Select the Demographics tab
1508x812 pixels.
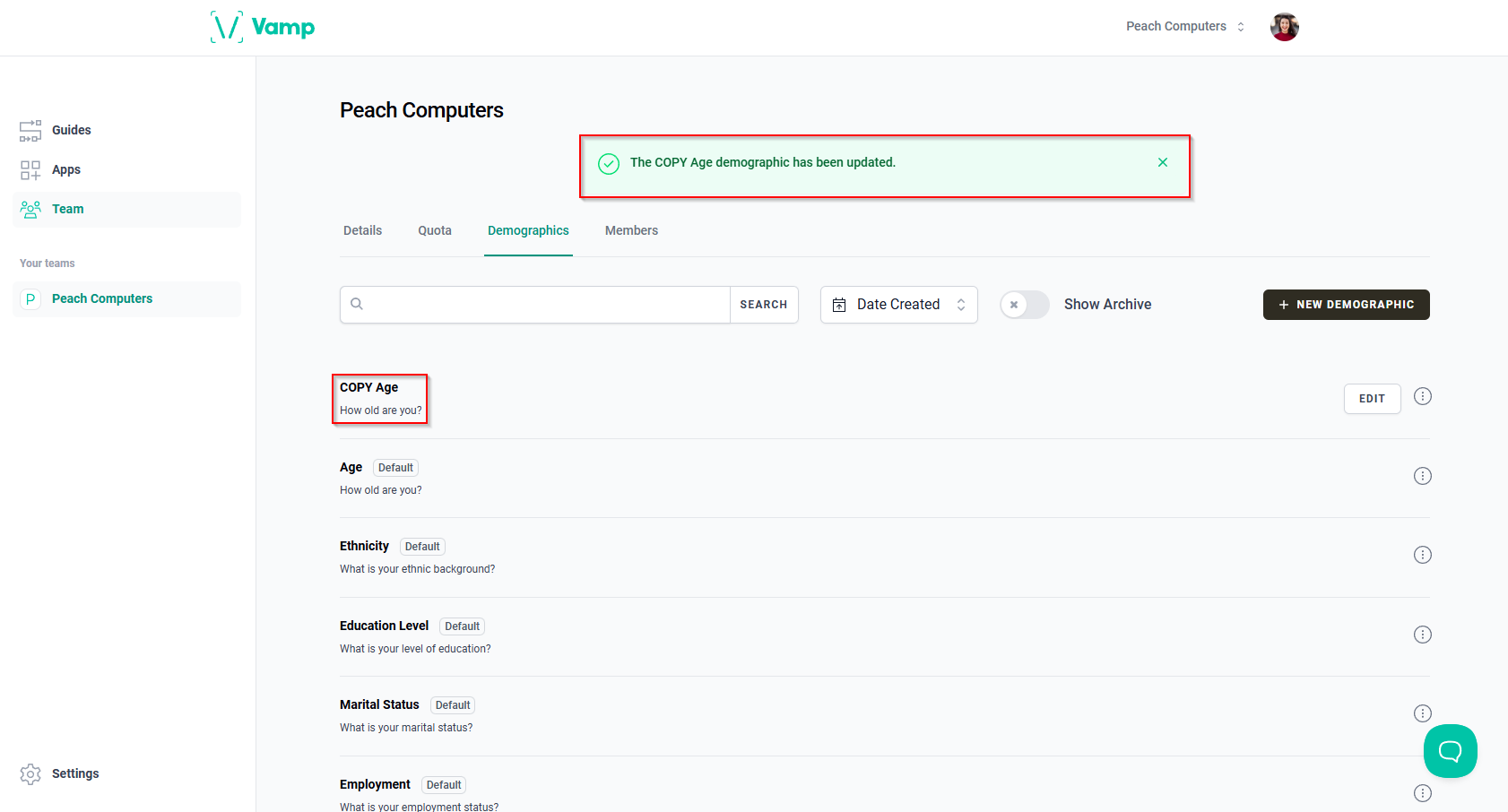click(x=528, y=231)
